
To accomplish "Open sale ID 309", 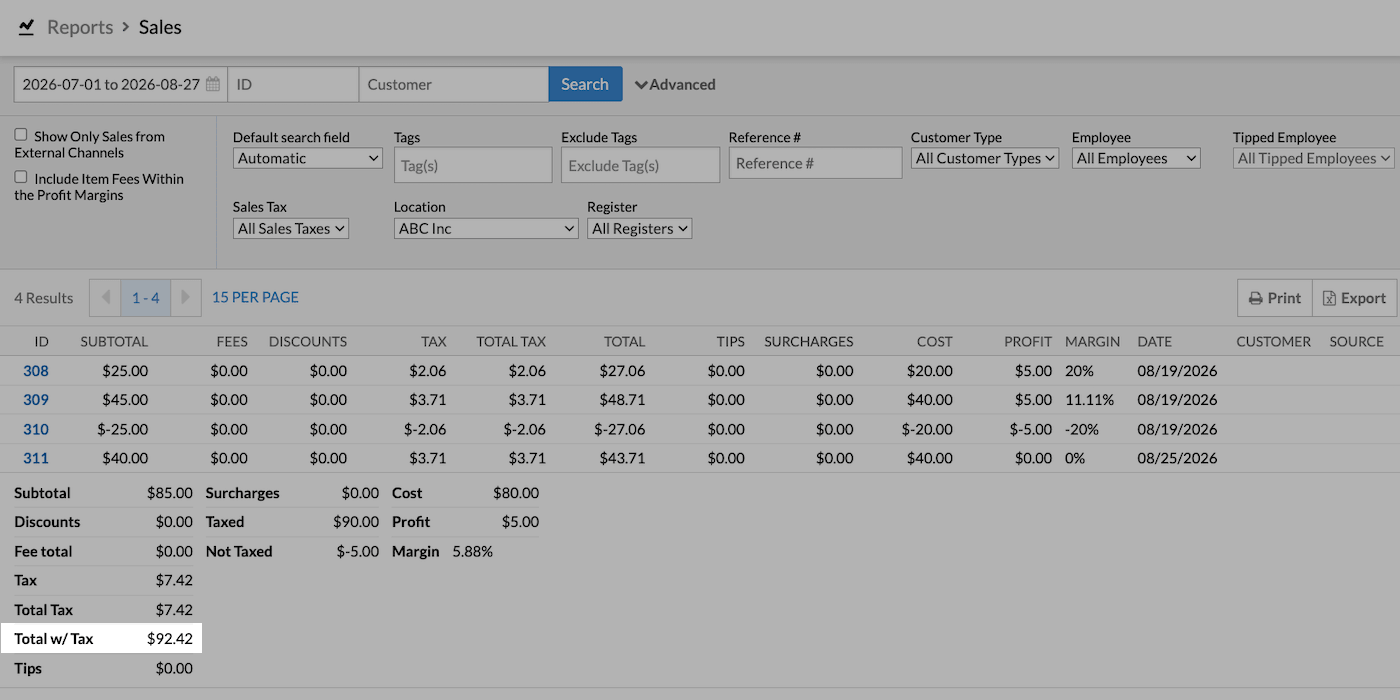I will tap(36, 400).
